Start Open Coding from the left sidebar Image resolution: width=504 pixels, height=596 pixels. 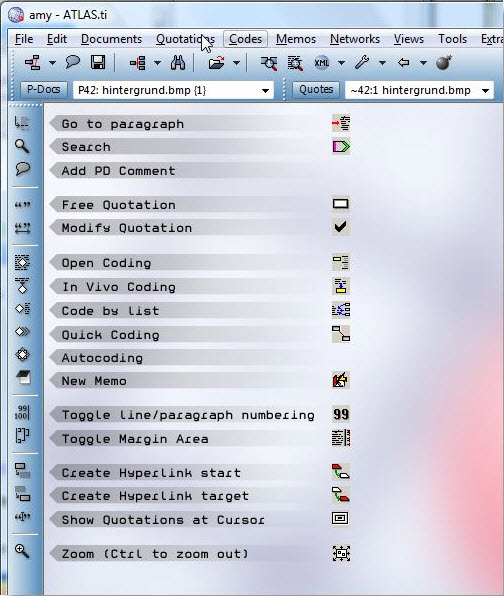[x=22, y=262]
